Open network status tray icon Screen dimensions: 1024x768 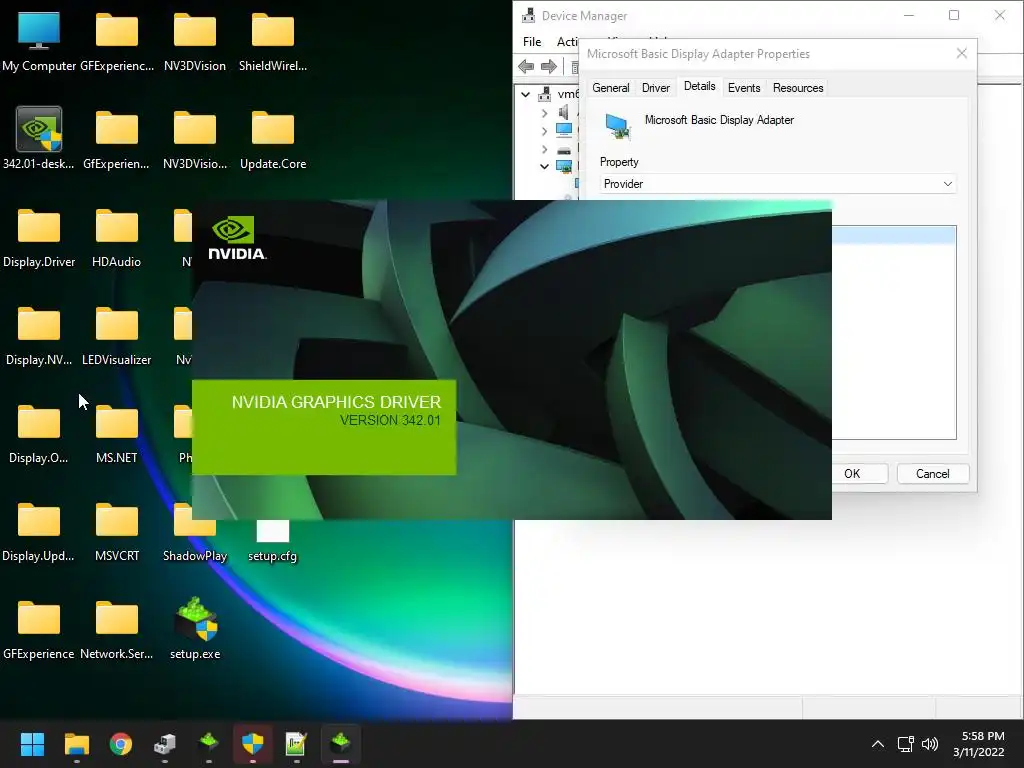pyautogui.click(x=905, y=744)
